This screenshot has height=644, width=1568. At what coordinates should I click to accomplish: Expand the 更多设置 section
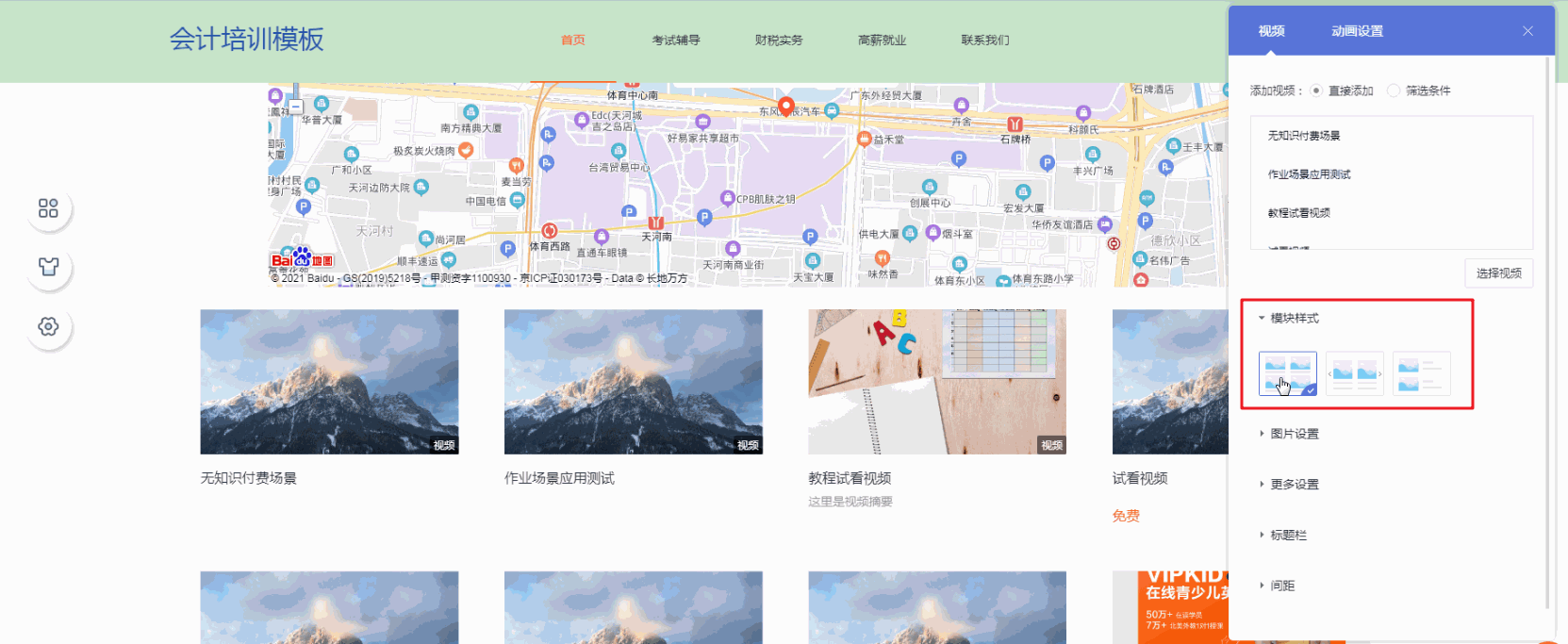coord(1289,485)
